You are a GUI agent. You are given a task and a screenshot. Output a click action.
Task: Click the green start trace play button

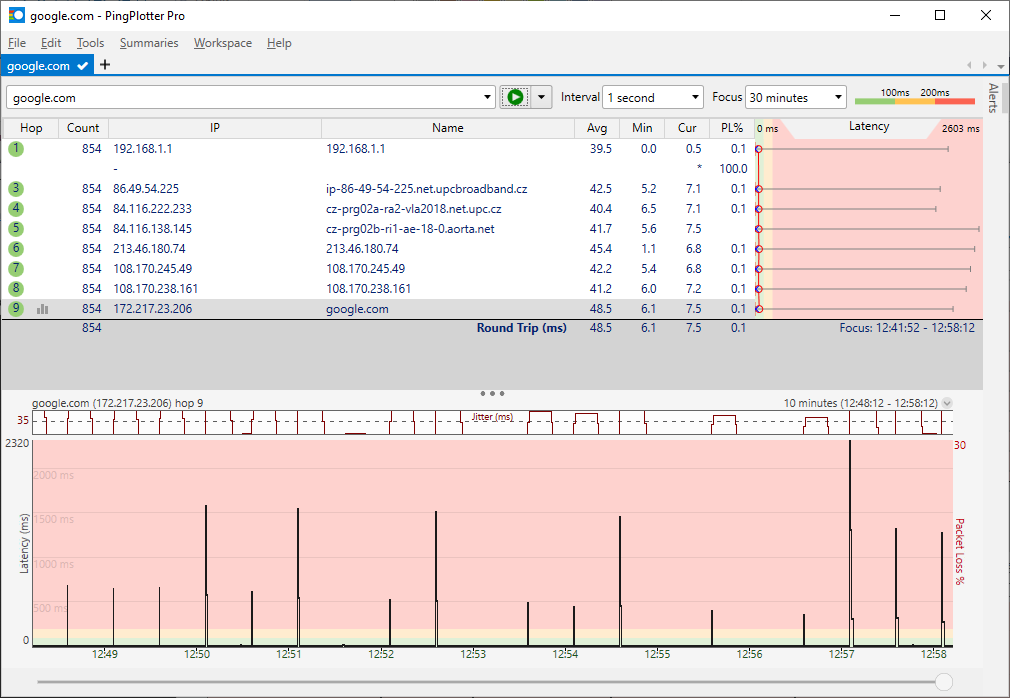pos(514,97)
